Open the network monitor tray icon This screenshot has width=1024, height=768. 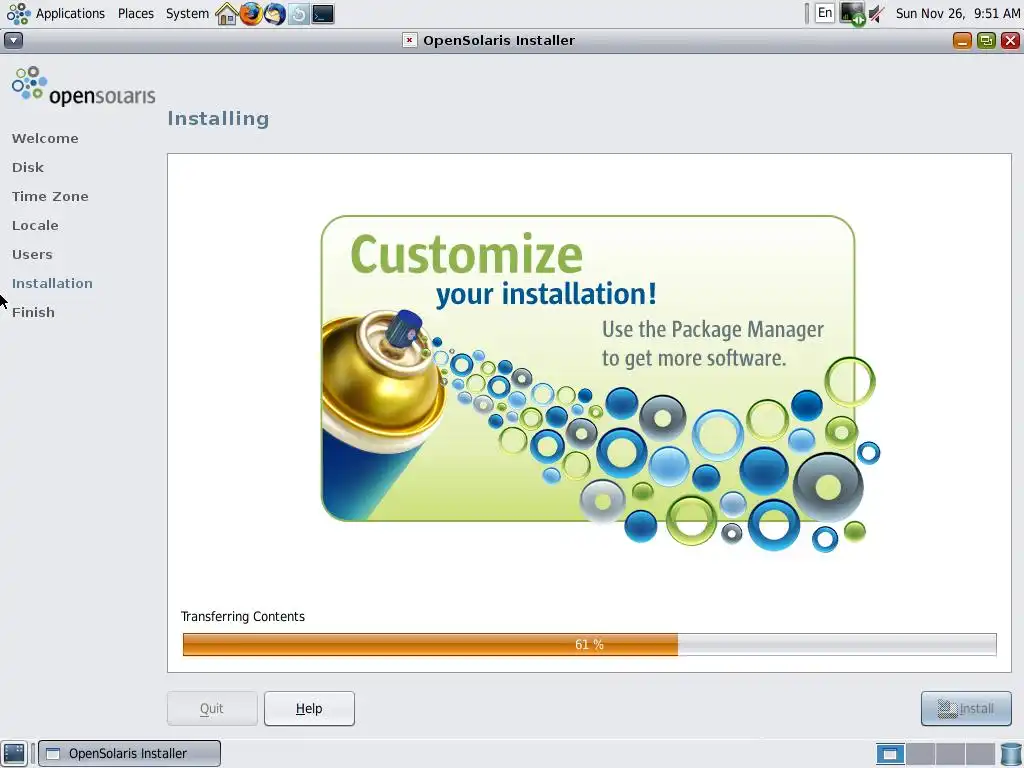pyautogui.click(x=852, y=14)
